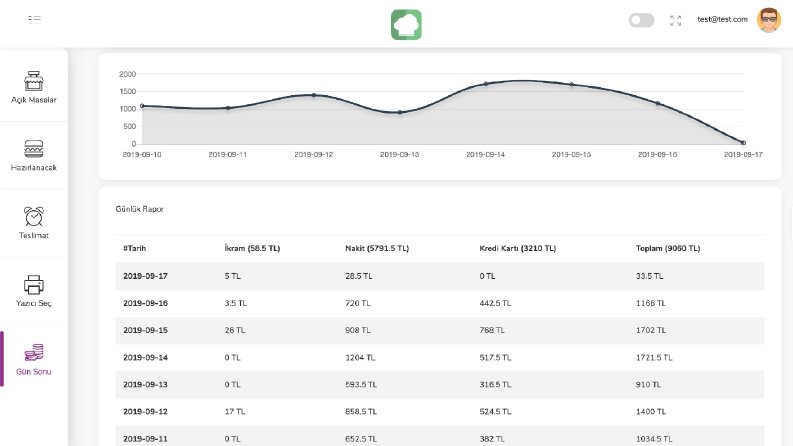Viewport: 793px width, 446px height.
Task: Select the 2019-09-16 date row
Action: (x=439, y=303)
